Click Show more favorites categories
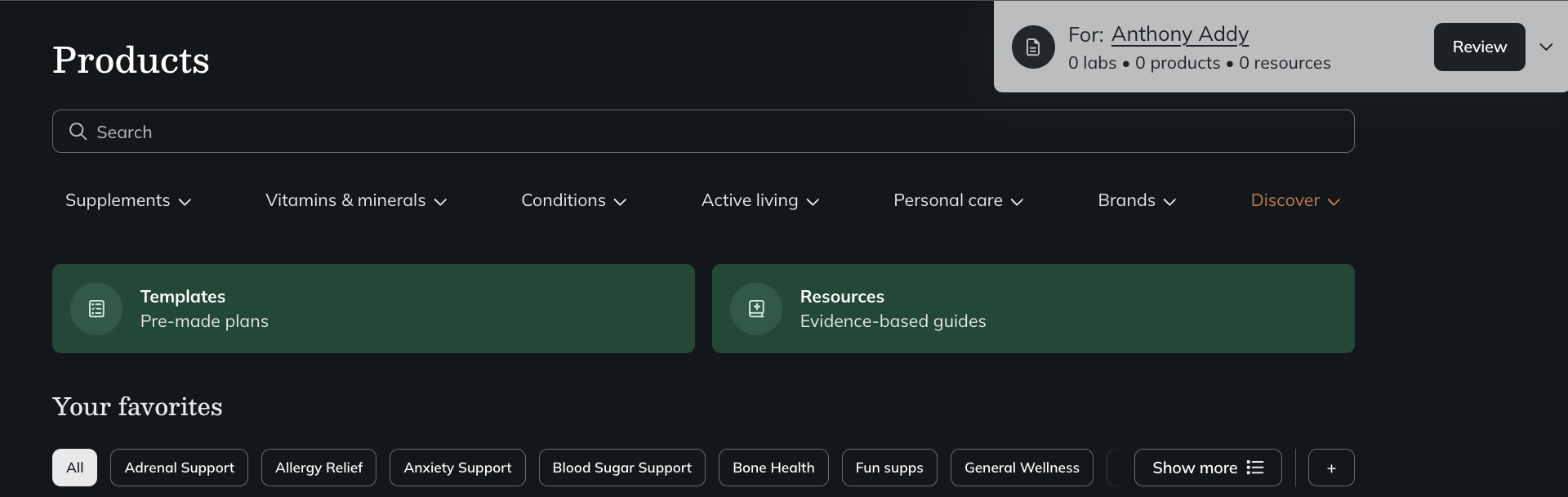Screen dimensions: 1568x497 click(x=1207, y=468)
